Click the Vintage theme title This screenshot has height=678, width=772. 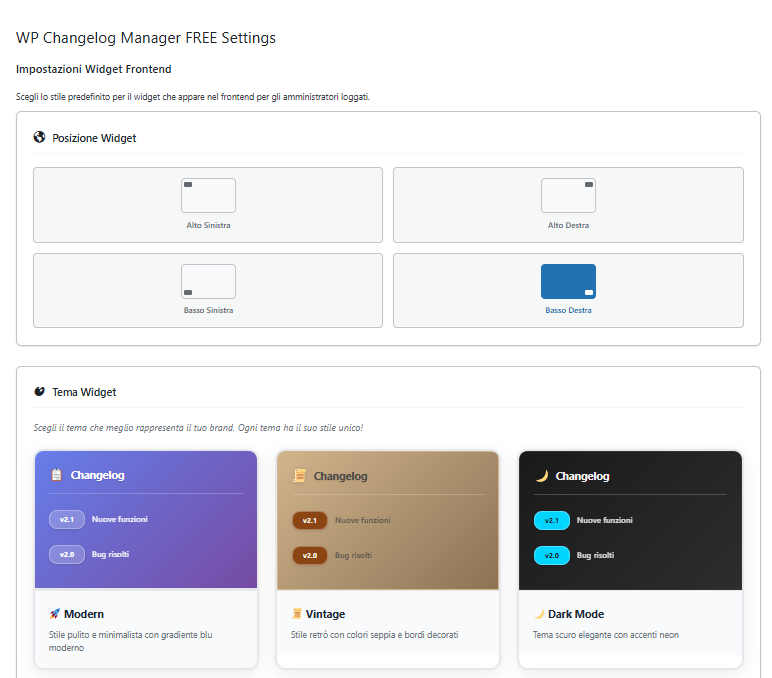325,614
